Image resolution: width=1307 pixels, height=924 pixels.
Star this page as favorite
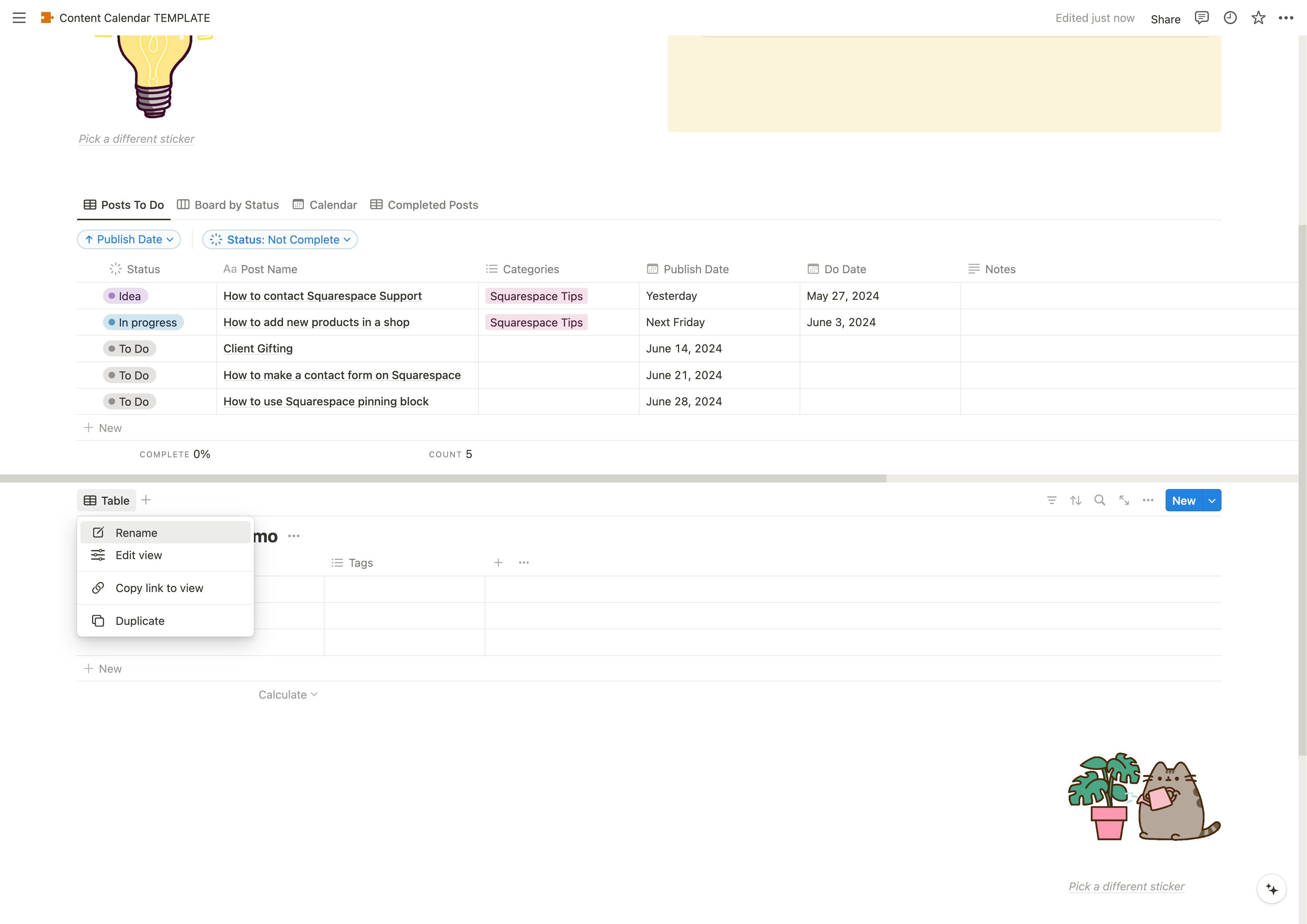point(1258,18)
